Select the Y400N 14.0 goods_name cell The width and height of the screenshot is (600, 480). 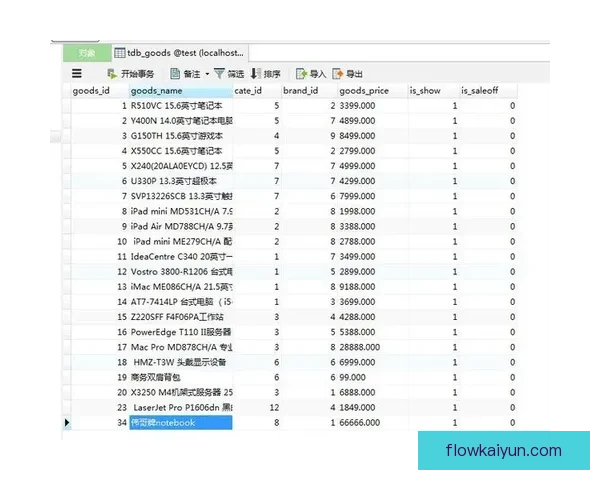pos(181,121)
